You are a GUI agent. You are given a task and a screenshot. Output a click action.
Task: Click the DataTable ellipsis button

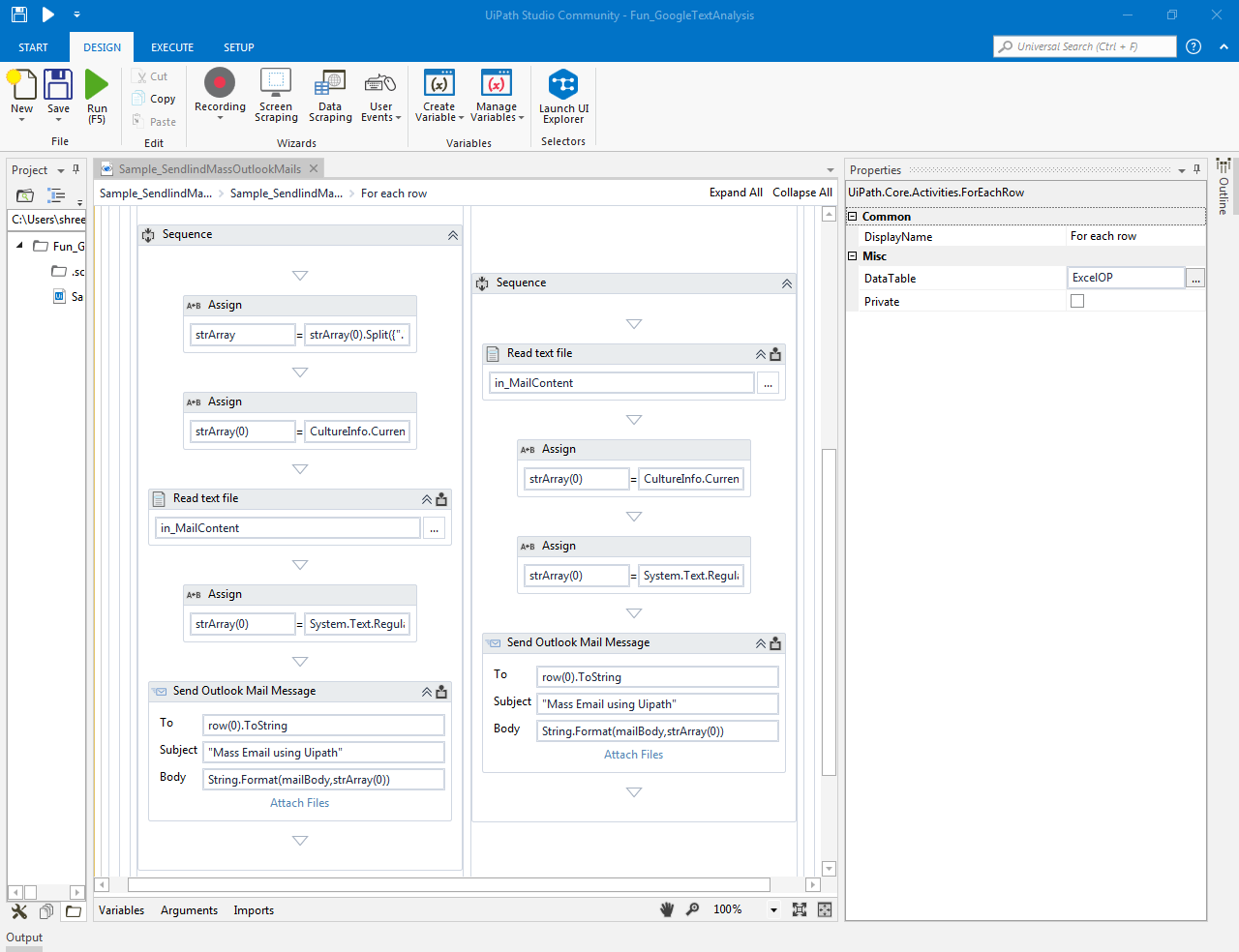pos(1196,278)
